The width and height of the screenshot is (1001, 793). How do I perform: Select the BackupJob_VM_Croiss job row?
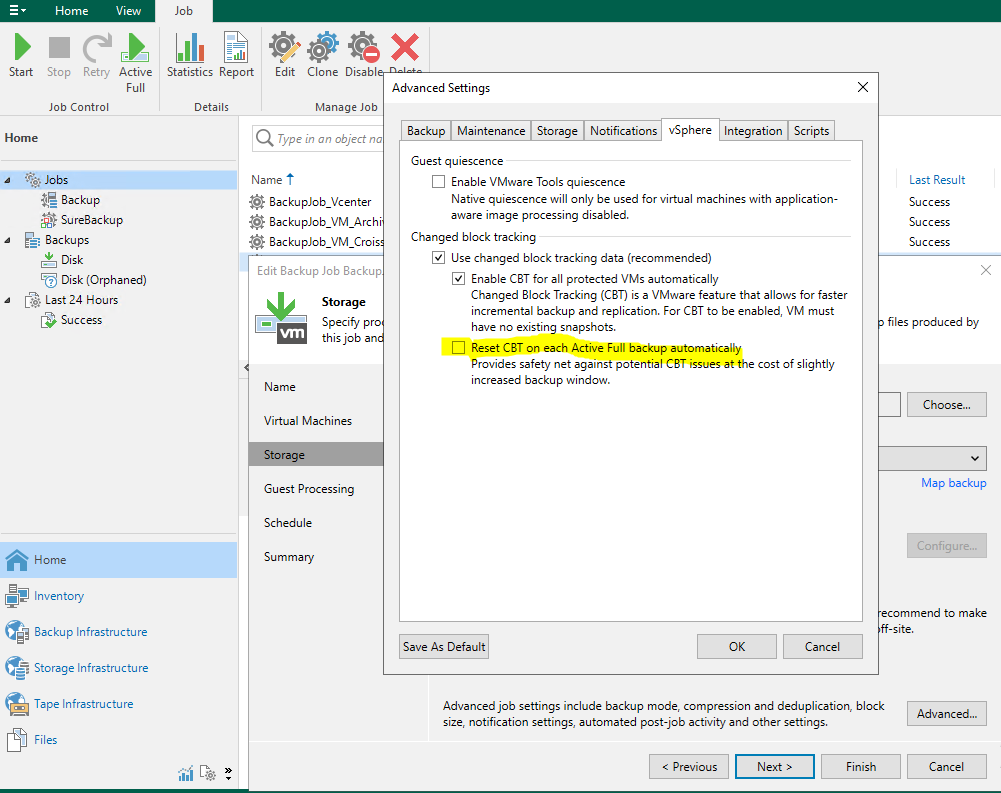tap(326, 242)
